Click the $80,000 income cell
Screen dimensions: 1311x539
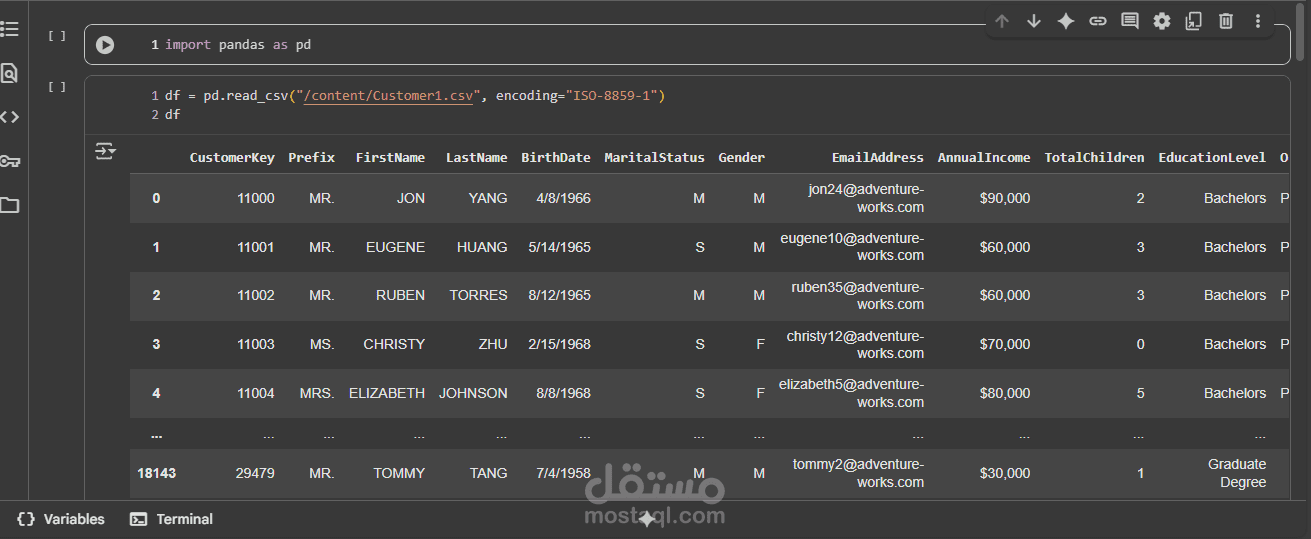[x=1005, y=393]
